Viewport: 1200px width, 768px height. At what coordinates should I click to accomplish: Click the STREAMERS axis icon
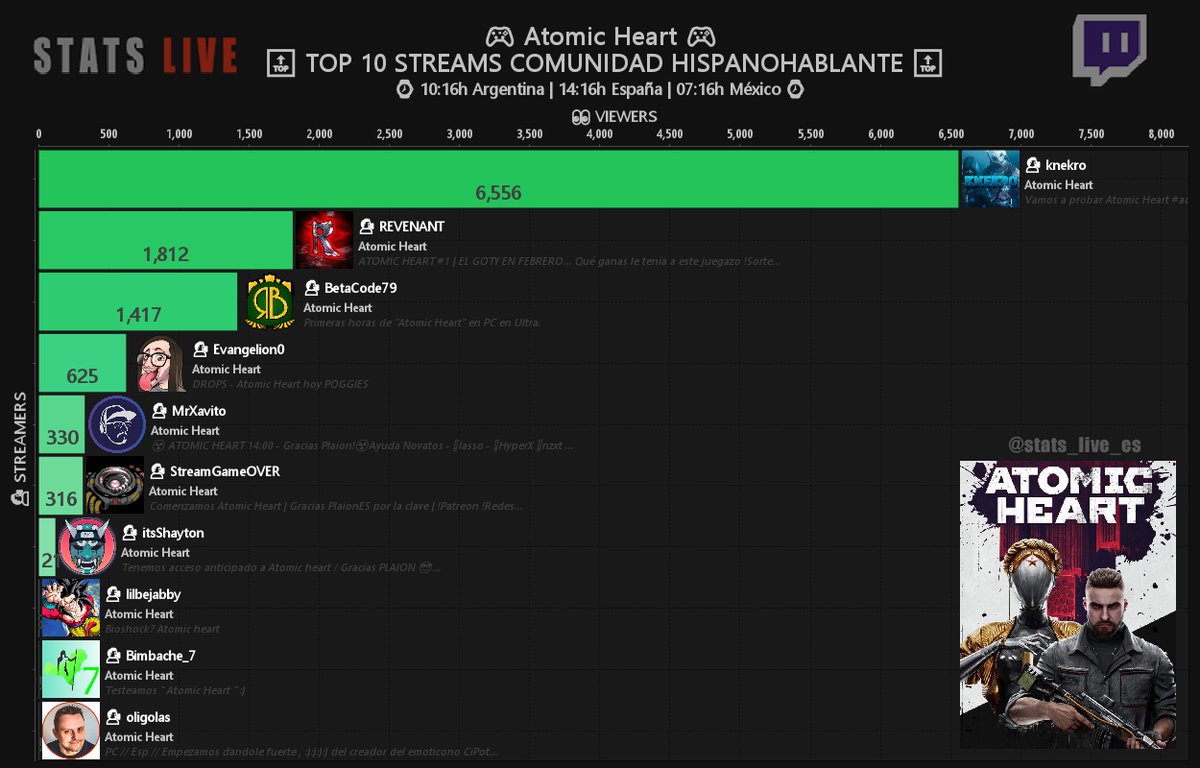18,497
